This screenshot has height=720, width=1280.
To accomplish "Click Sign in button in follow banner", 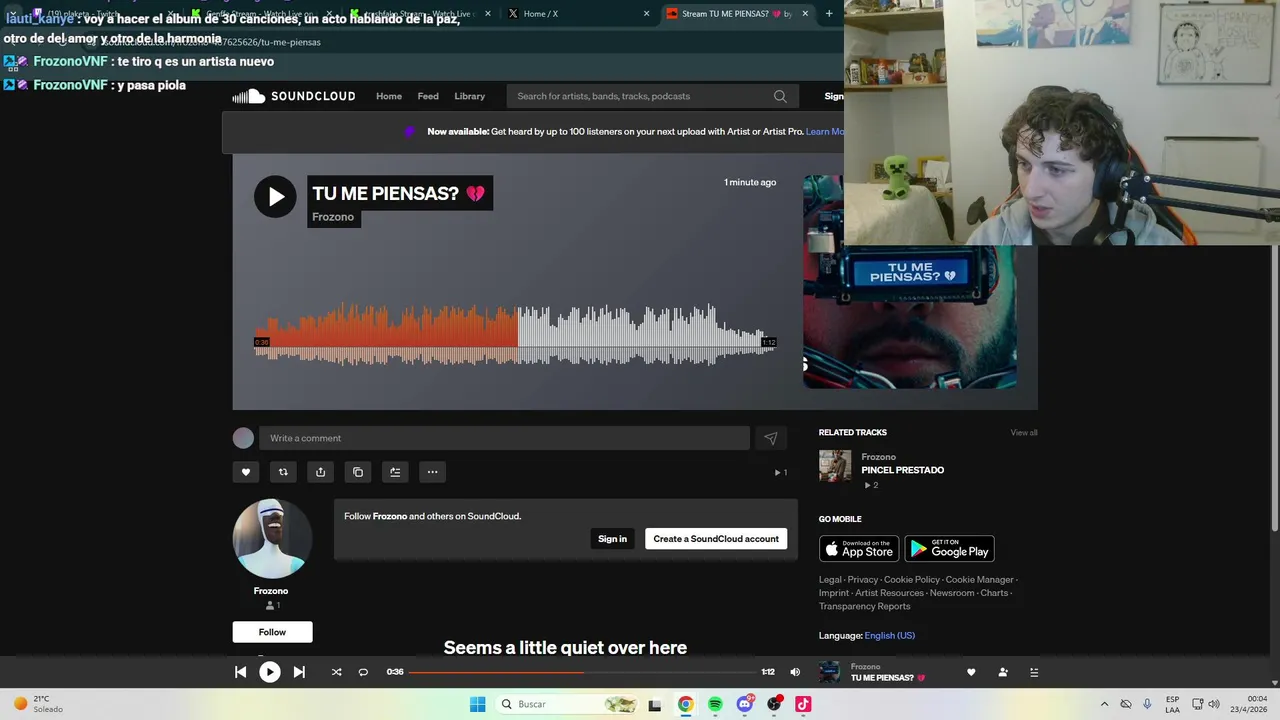I will pyautogui.click(x=612, y=539).
